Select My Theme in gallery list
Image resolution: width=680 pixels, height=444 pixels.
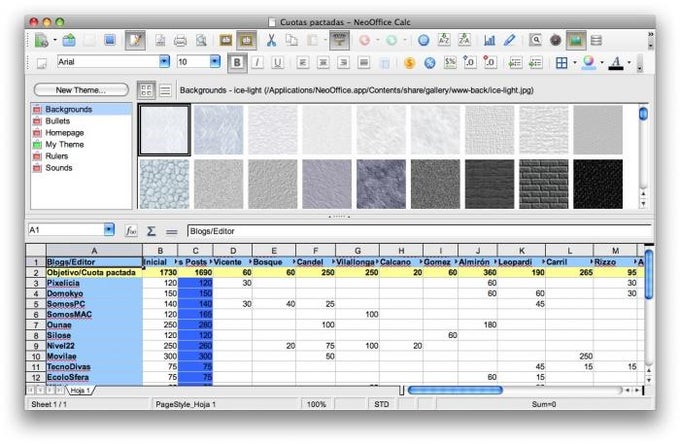pos(82,144)
